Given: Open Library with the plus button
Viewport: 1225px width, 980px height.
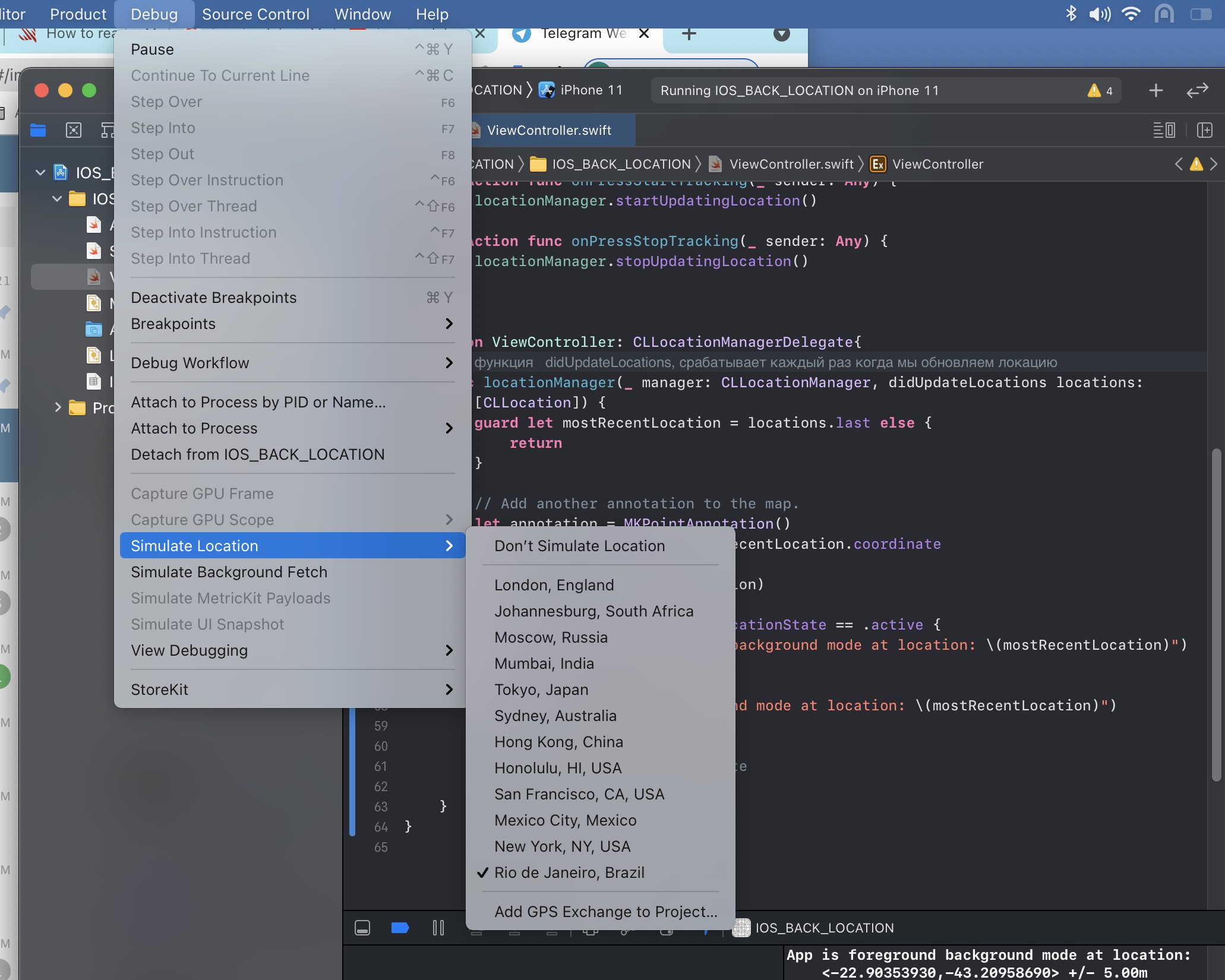Looking at the screenshot, I should coord(1156,90).
